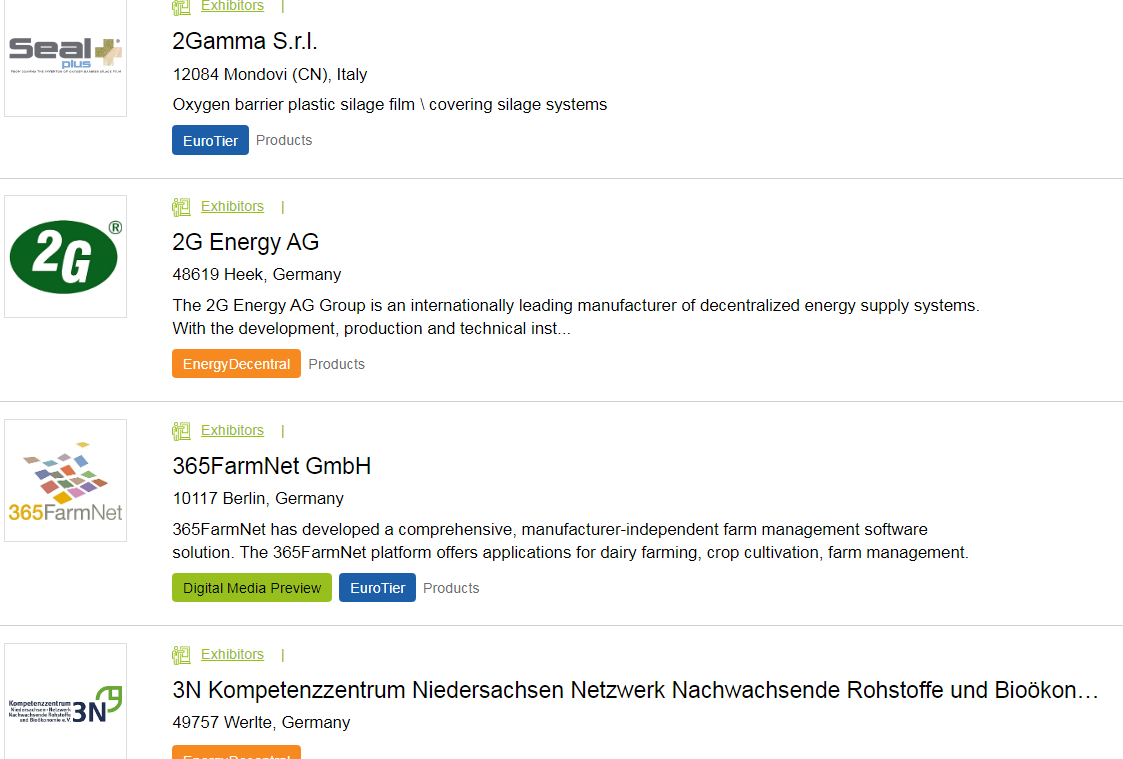The width and height of the screenshot is (1123, 759).
Task: Open Exhibitors link above 365FarmNet GmbH
Action: point(232,430)
